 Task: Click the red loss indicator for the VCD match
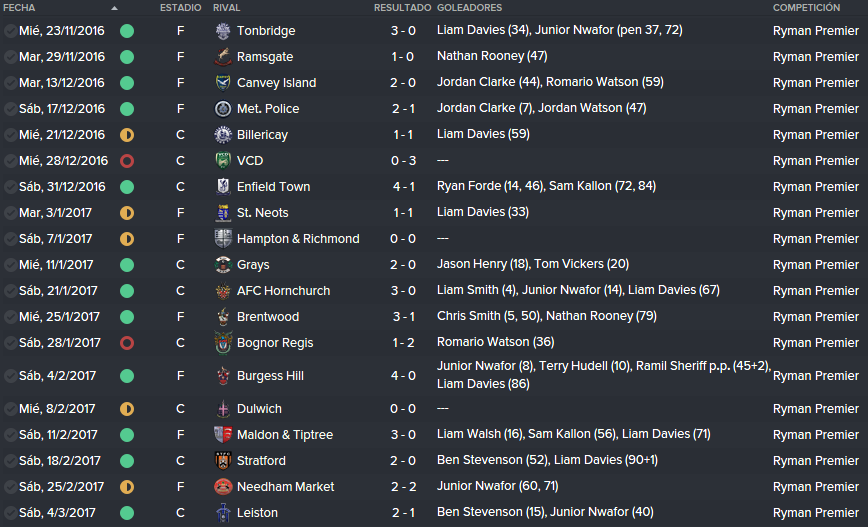(x=127, y=161)
